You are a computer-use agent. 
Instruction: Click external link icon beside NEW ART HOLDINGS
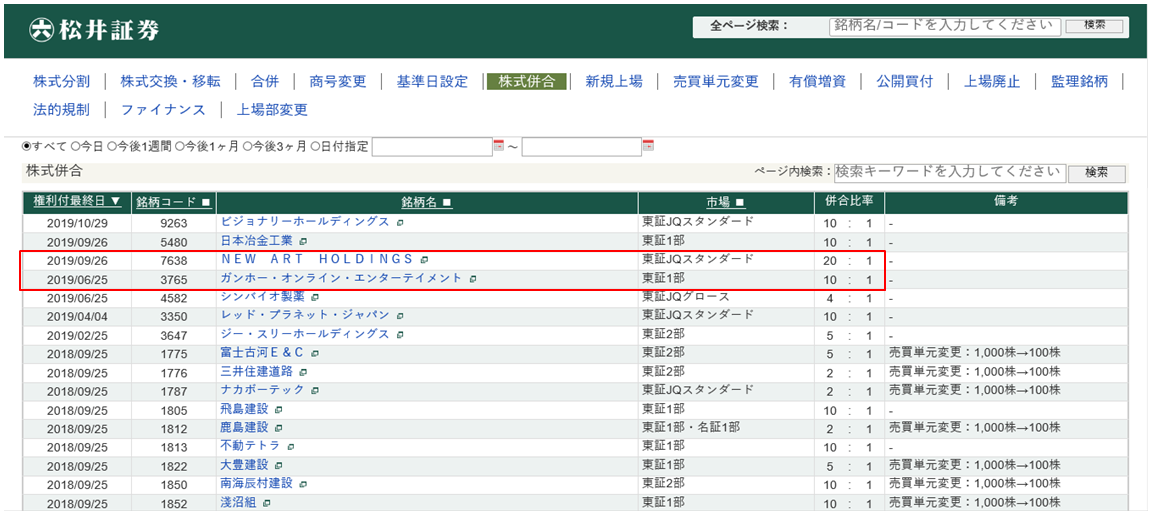424,259
